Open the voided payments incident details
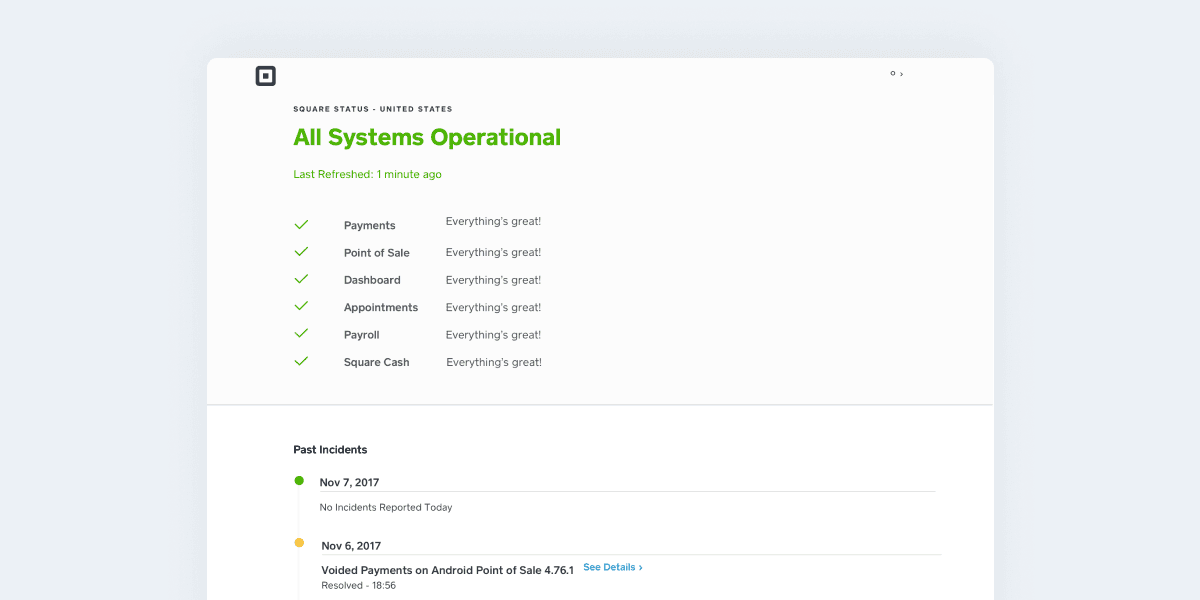Screen dimensions: 1200x600 [612, 567]
